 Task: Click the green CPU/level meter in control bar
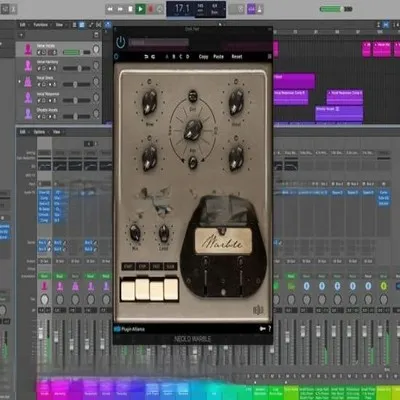pyautogui.click(x=331, y=9)
